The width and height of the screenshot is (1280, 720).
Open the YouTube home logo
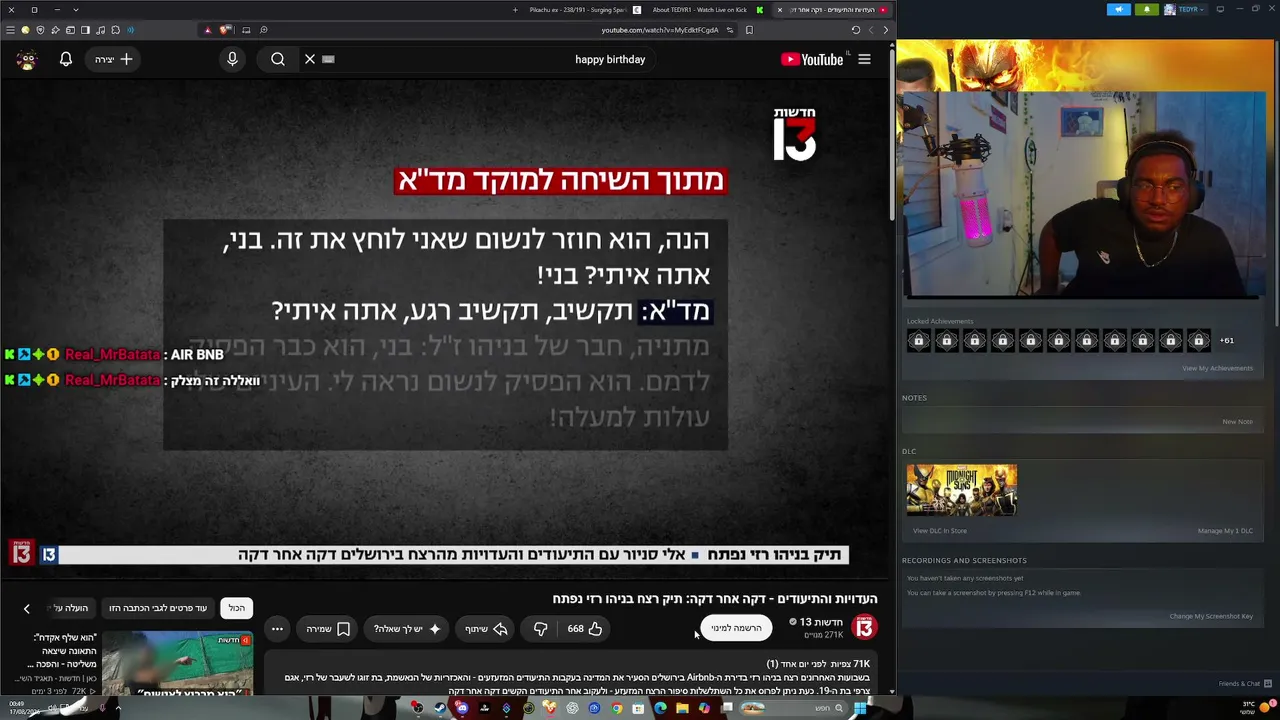click(x=812, y=59)
